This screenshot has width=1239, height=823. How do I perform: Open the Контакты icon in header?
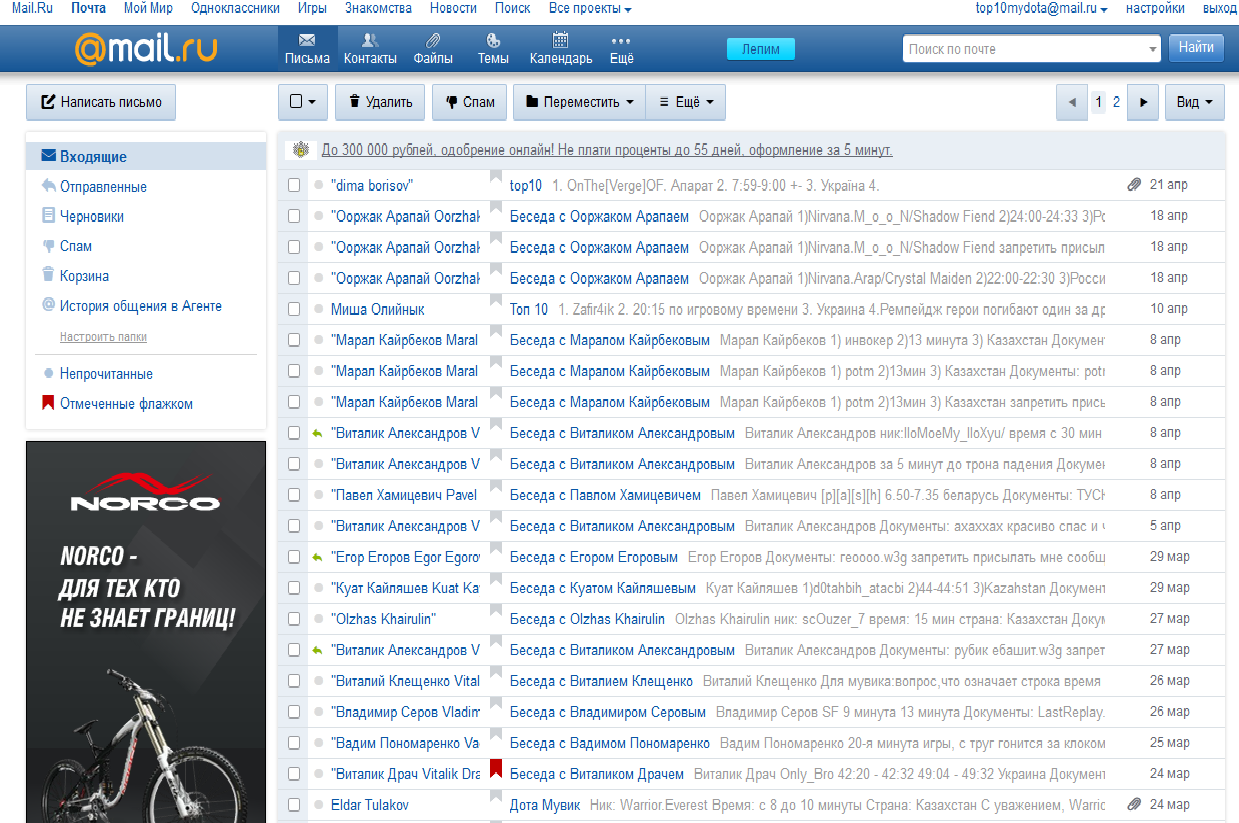click(x=369, y=40)
